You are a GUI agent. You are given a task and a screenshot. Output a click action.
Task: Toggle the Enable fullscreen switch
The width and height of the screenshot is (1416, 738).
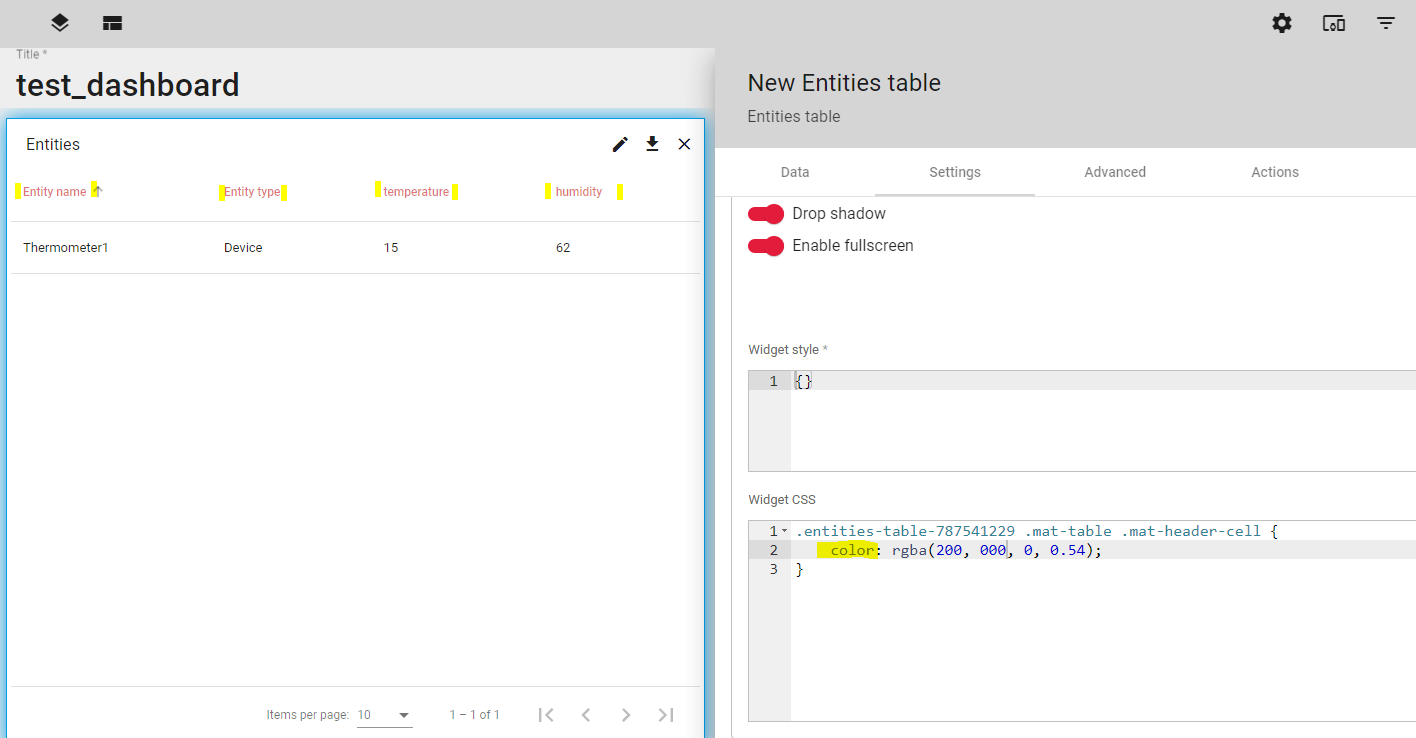coord(766,246)
